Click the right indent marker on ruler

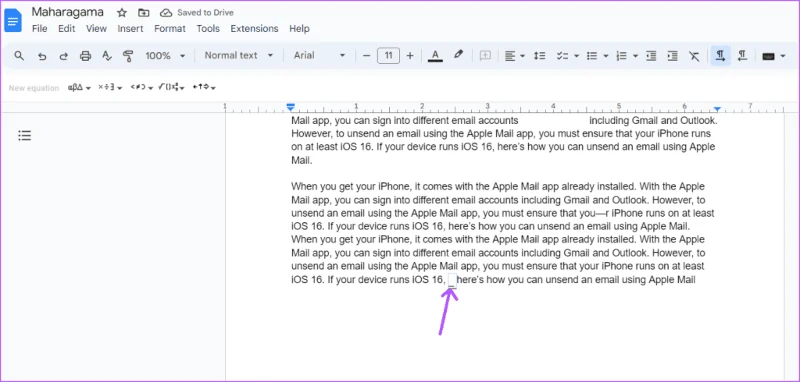click(717, 109)
